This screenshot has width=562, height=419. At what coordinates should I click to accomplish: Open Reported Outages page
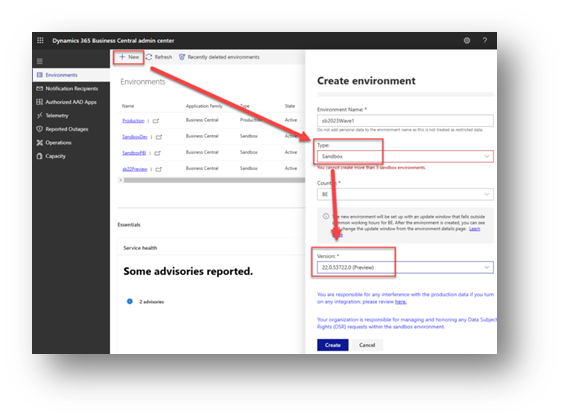(x=71, y=129)
